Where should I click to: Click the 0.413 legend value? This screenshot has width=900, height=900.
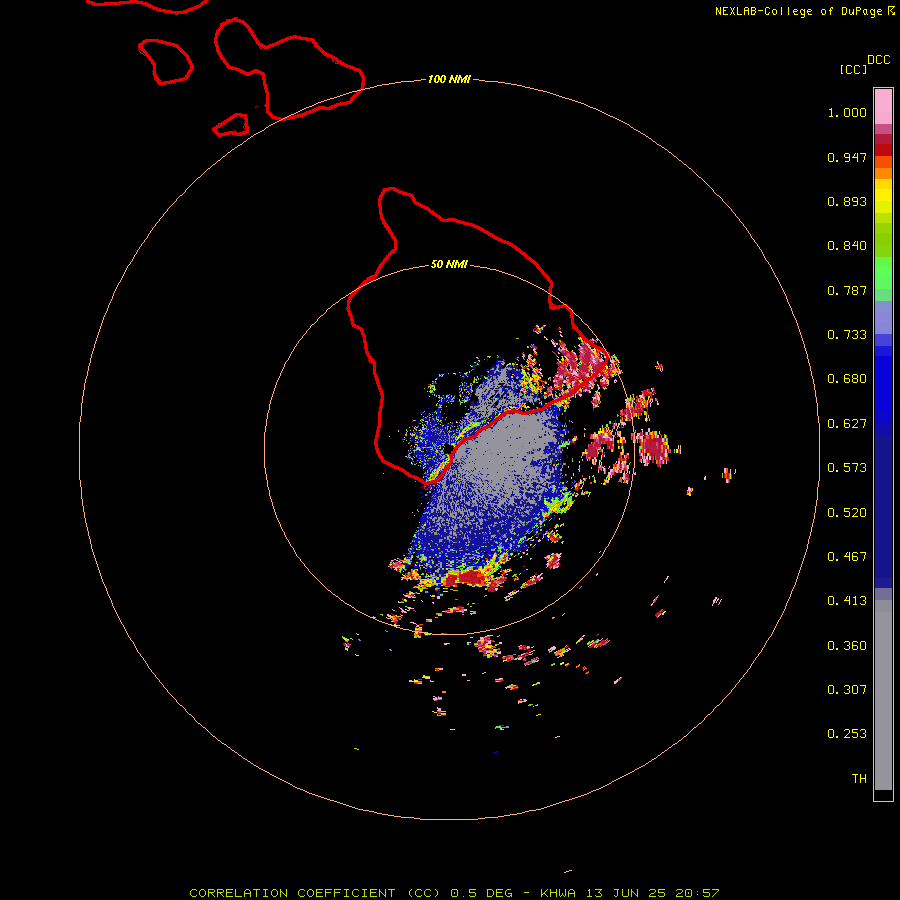tap(847, 601)
